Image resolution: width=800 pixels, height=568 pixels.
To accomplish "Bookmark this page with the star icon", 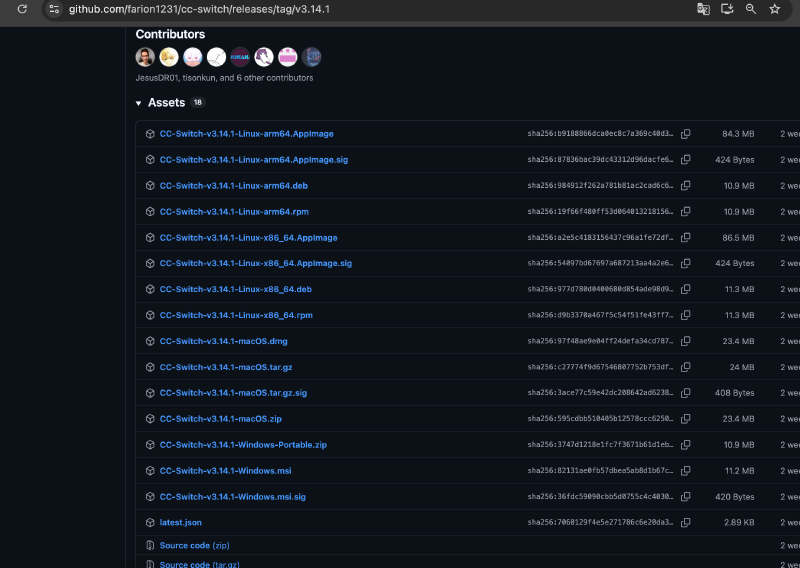I will pyautogui.click(x=774, y=9).
